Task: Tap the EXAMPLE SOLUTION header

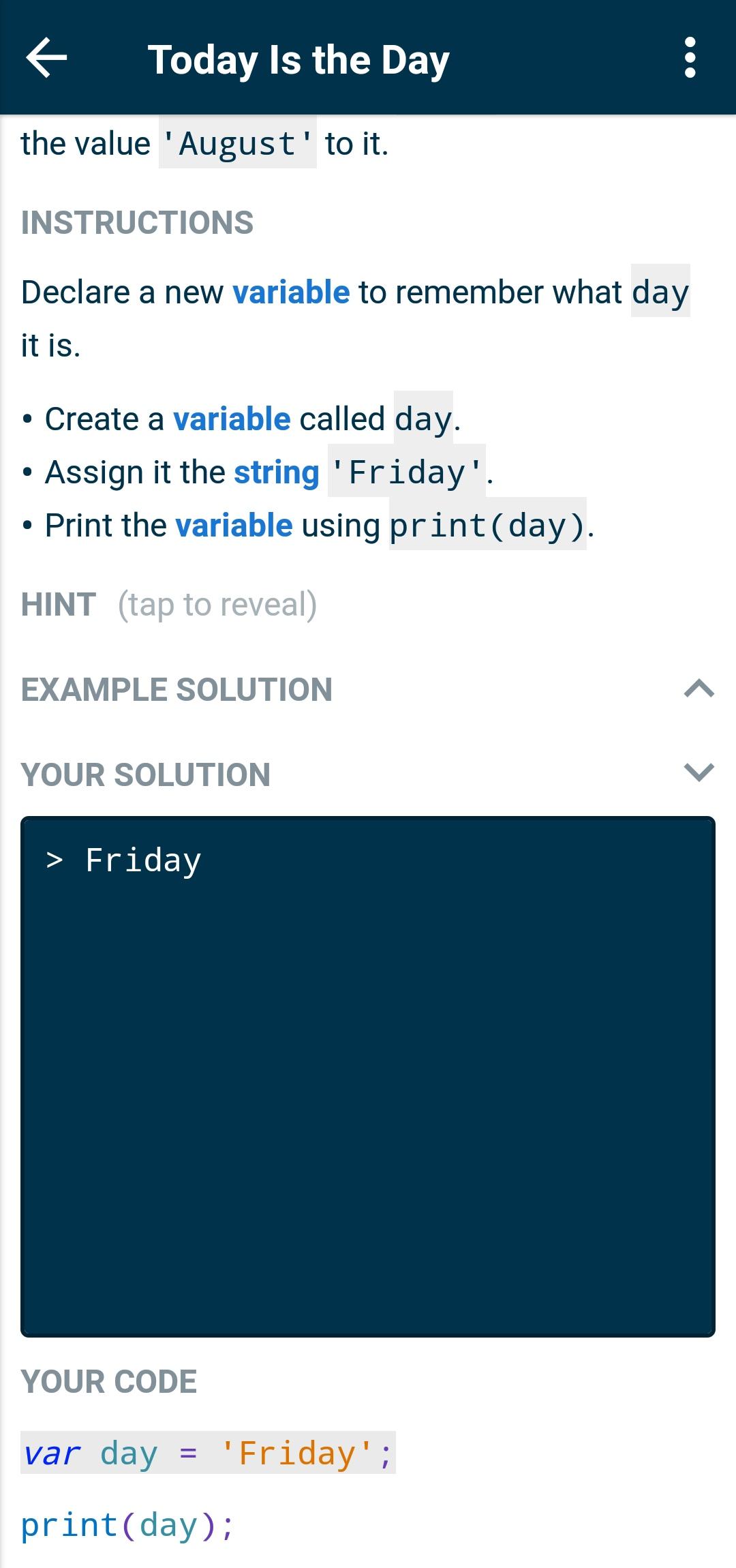Action: pos(177,689)
